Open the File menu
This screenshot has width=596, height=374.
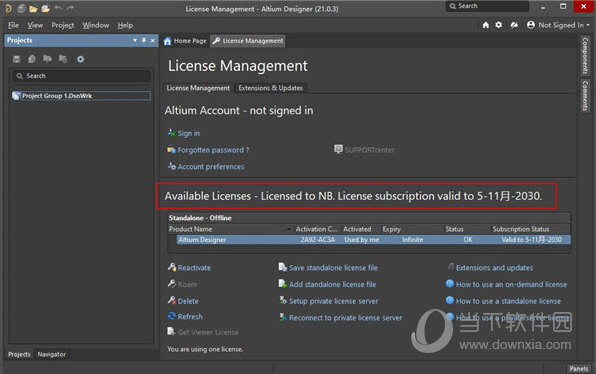(x=13, y=25)
